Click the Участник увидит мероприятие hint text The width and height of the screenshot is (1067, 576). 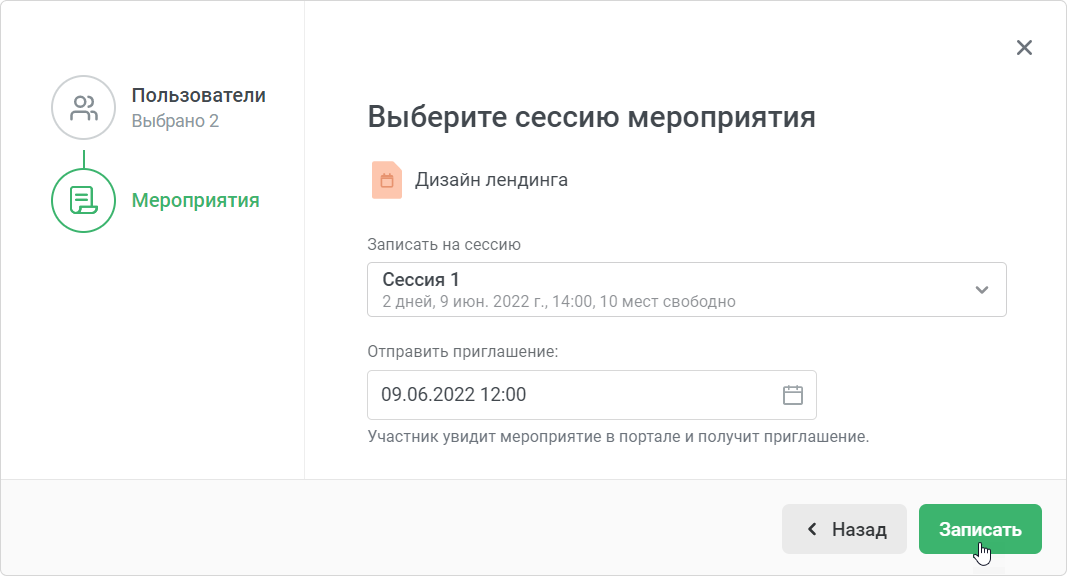click(x=619, y=436)
